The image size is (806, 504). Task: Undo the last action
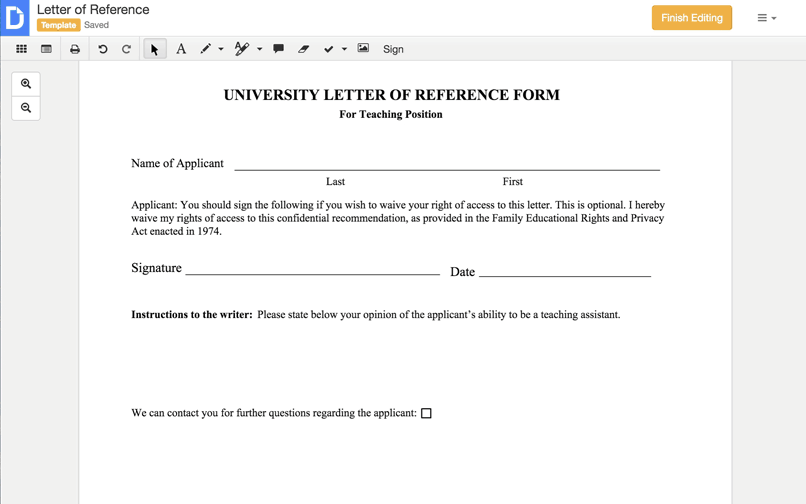(x=102, y=49)
